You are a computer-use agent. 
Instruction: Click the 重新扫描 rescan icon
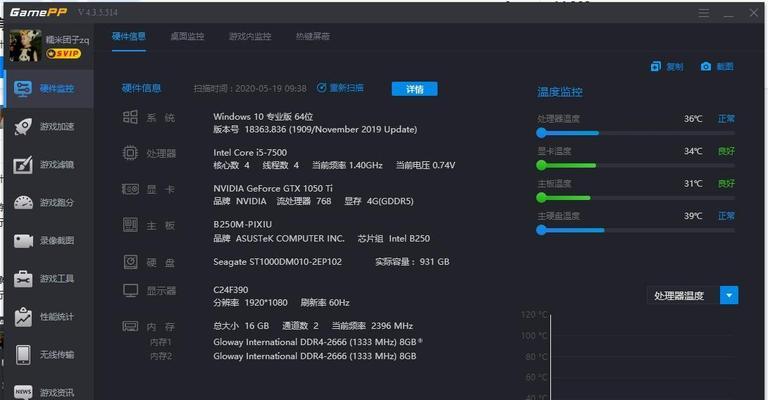pos(321,88)
